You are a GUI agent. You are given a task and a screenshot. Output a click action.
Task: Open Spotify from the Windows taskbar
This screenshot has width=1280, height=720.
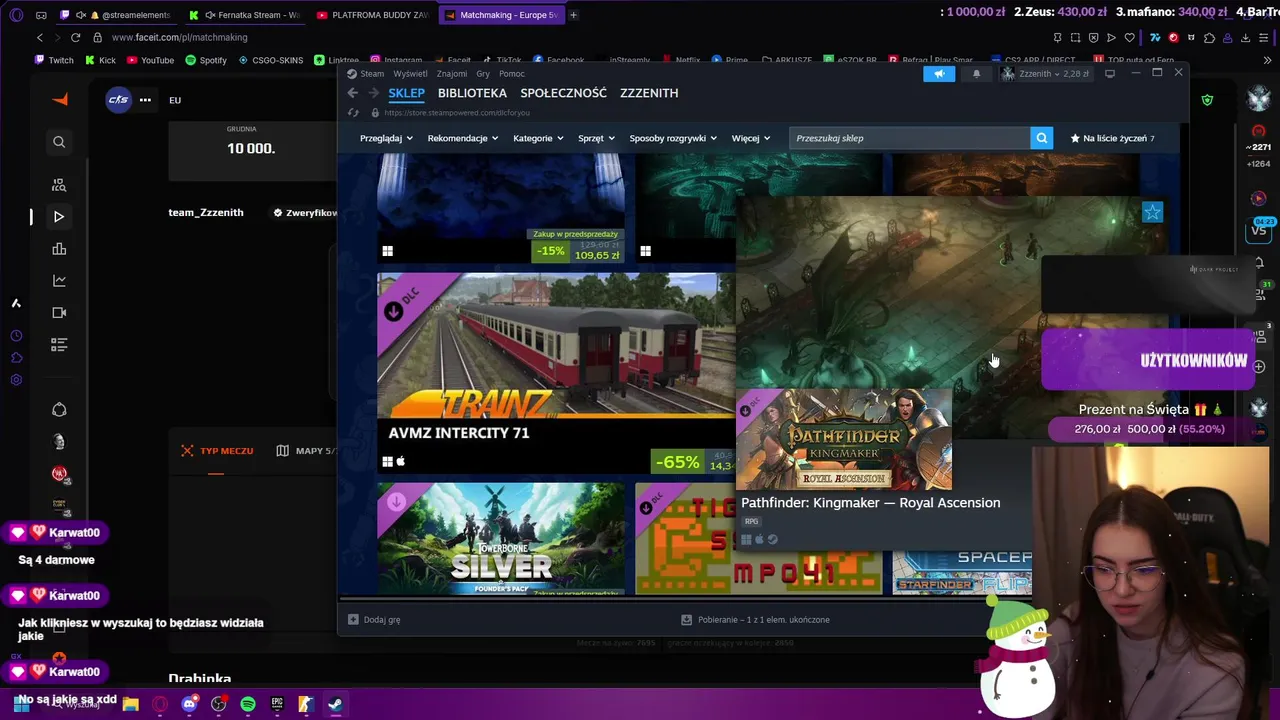[x=248, y=704]
